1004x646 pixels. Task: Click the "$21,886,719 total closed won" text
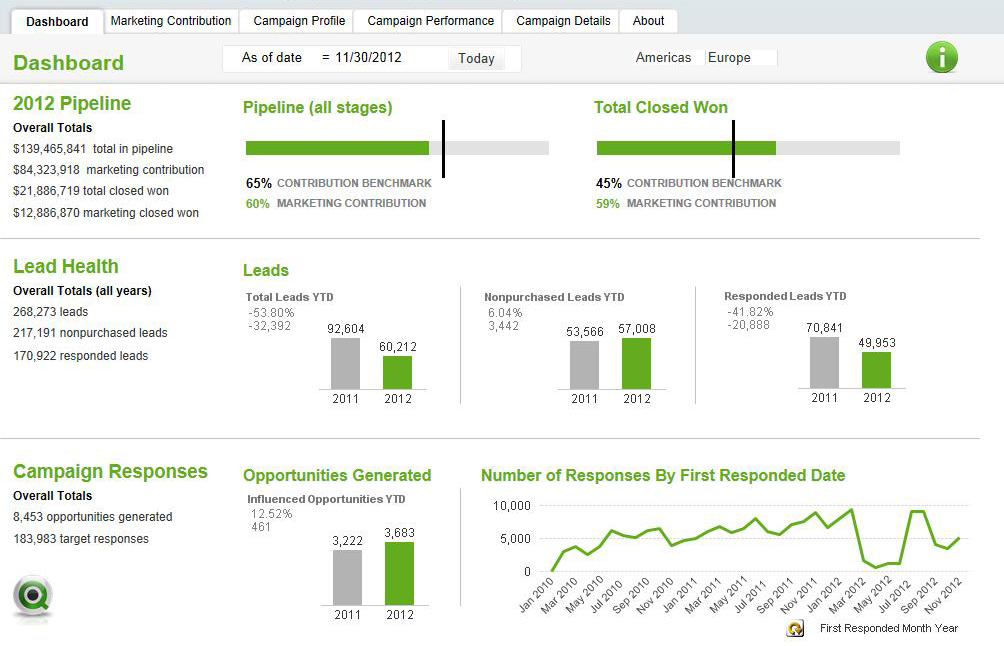click(91, 191)
